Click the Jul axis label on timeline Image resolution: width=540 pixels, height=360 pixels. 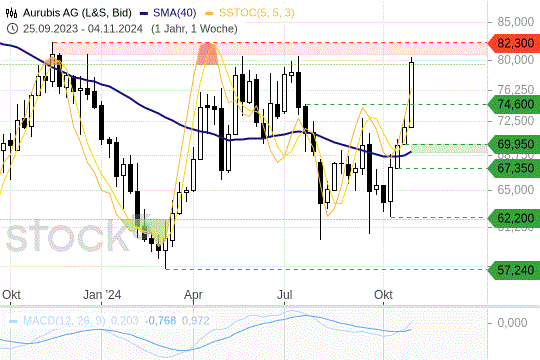285,295
